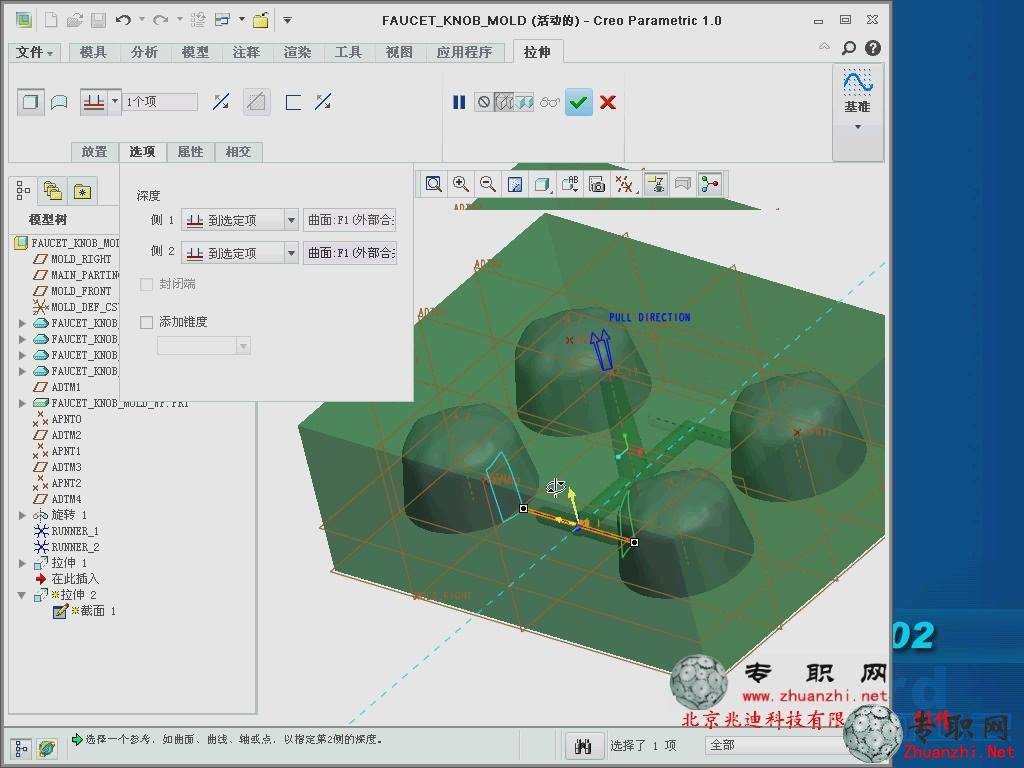Click the 1个项 depth reference field
This screenshot has height=768, width=1024.
pyautogui.click(x=160, y=102)
